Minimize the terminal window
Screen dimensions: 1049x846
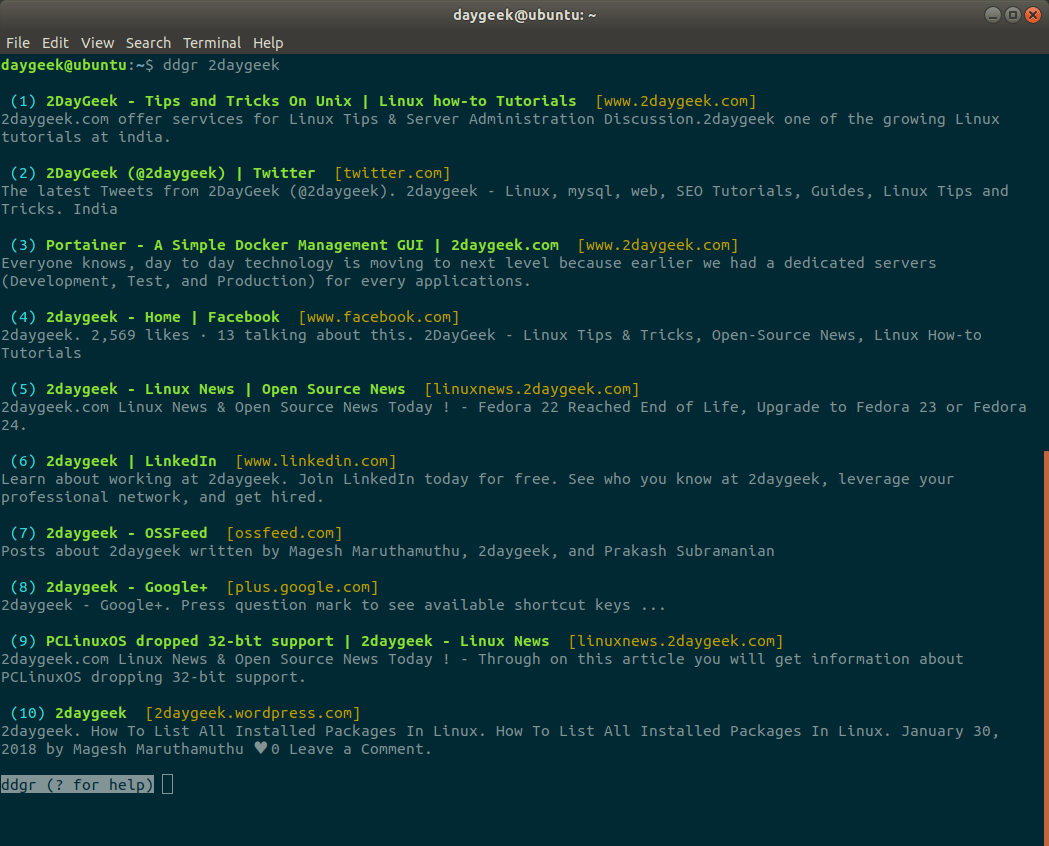click(x=993, y=15)
